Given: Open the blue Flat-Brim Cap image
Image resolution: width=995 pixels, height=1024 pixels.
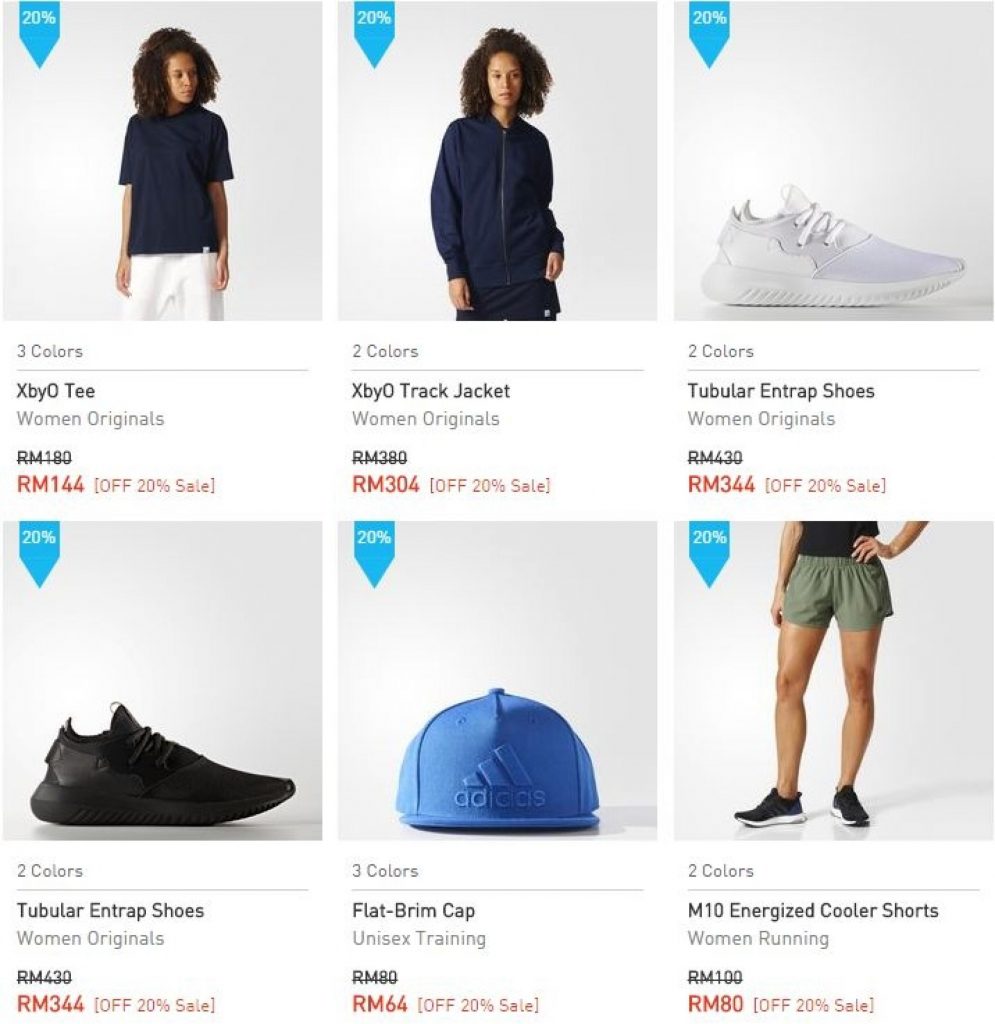Looking at the screenshot, I should (x=497, y=760).
